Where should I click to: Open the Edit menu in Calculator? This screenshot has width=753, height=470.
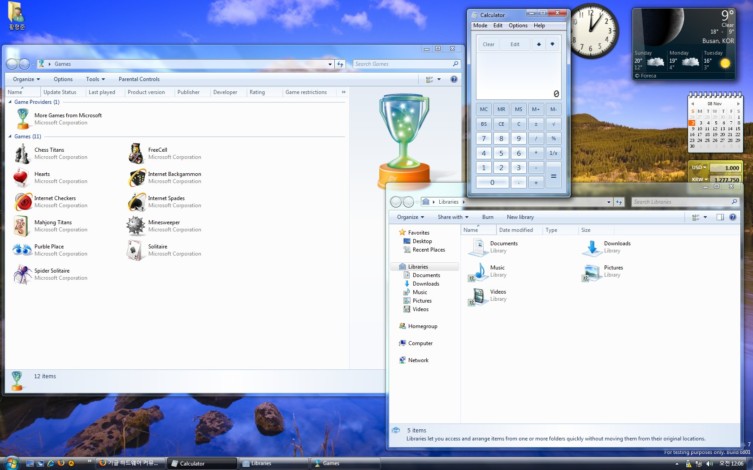pyautogui.click(x=498, y=25)
